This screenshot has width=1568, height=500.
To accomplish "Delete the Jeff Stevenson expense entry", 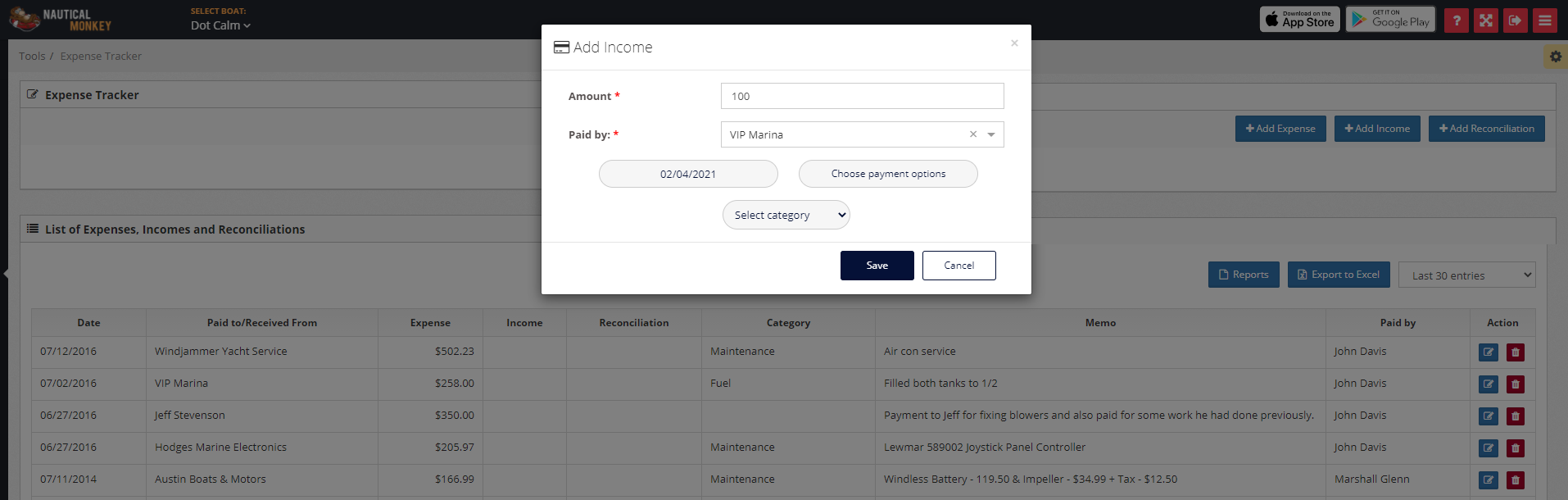I will (x=1515, y=416).
